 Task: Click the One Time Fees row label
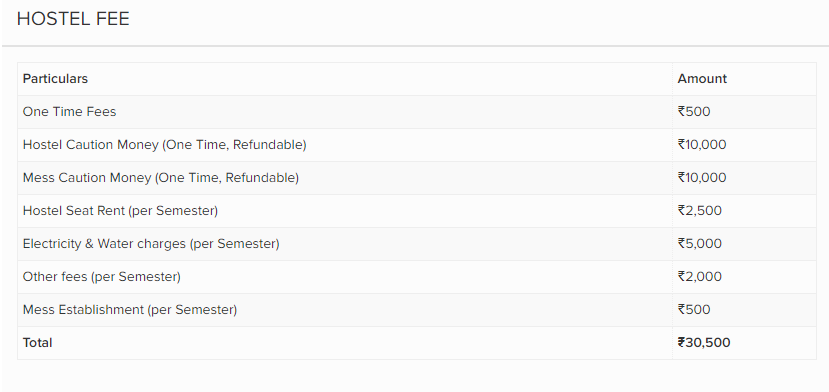click(69, 112)
